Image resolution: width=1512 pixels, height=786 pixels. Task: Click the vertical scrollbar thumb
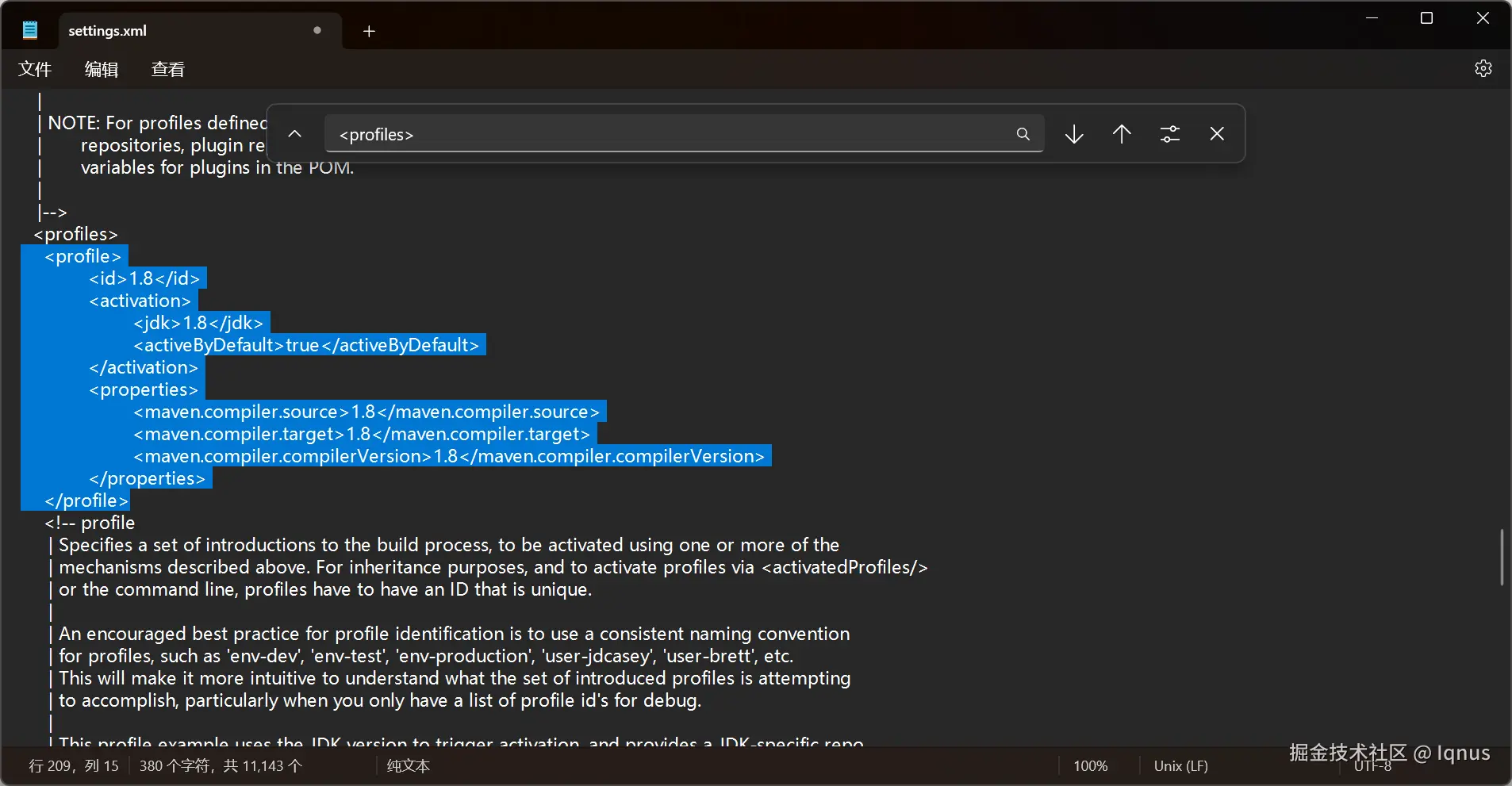[x=1502, y=558]
